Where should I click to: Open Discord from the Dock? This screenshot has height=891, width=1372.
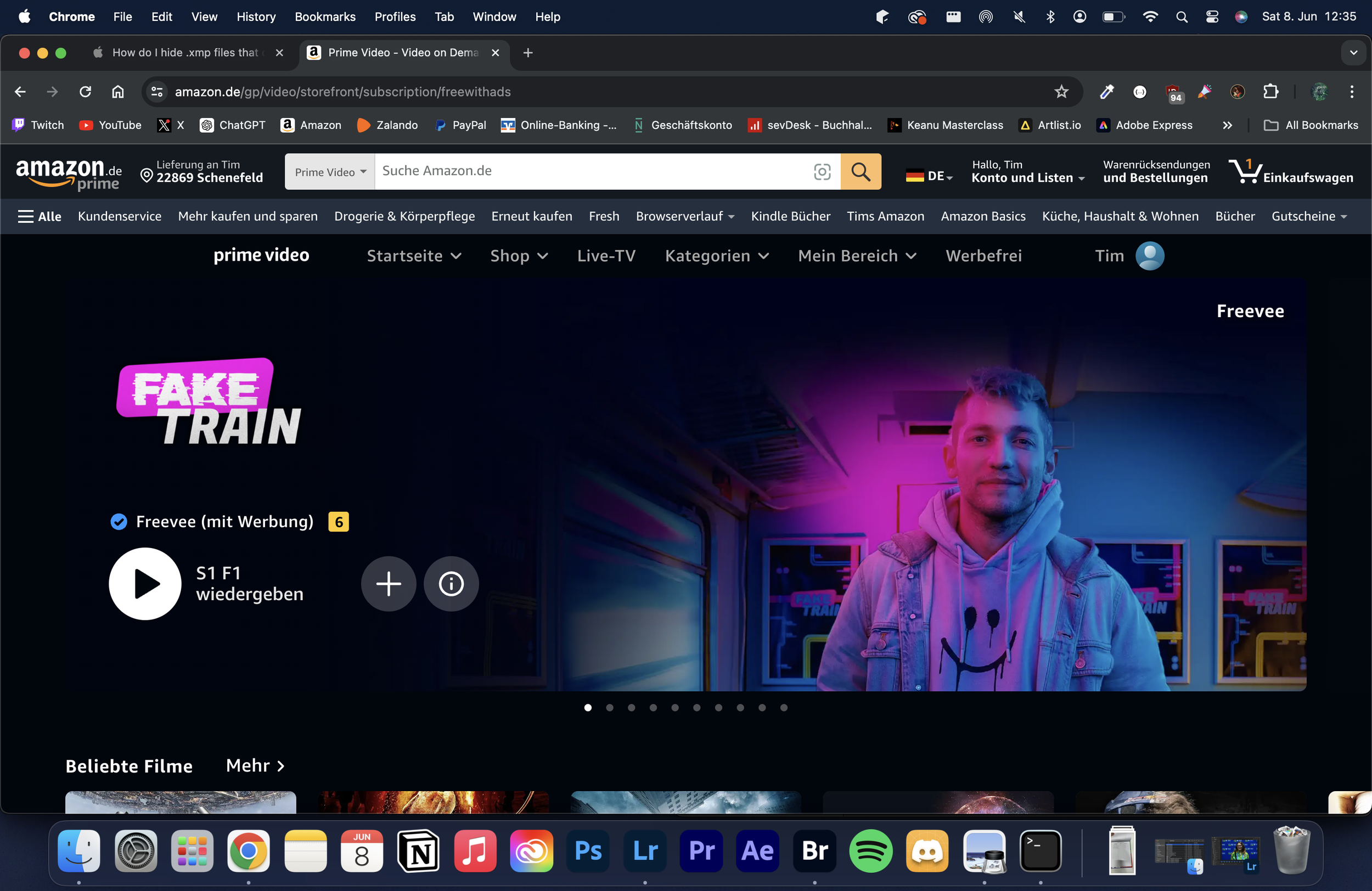coord(927,850)
